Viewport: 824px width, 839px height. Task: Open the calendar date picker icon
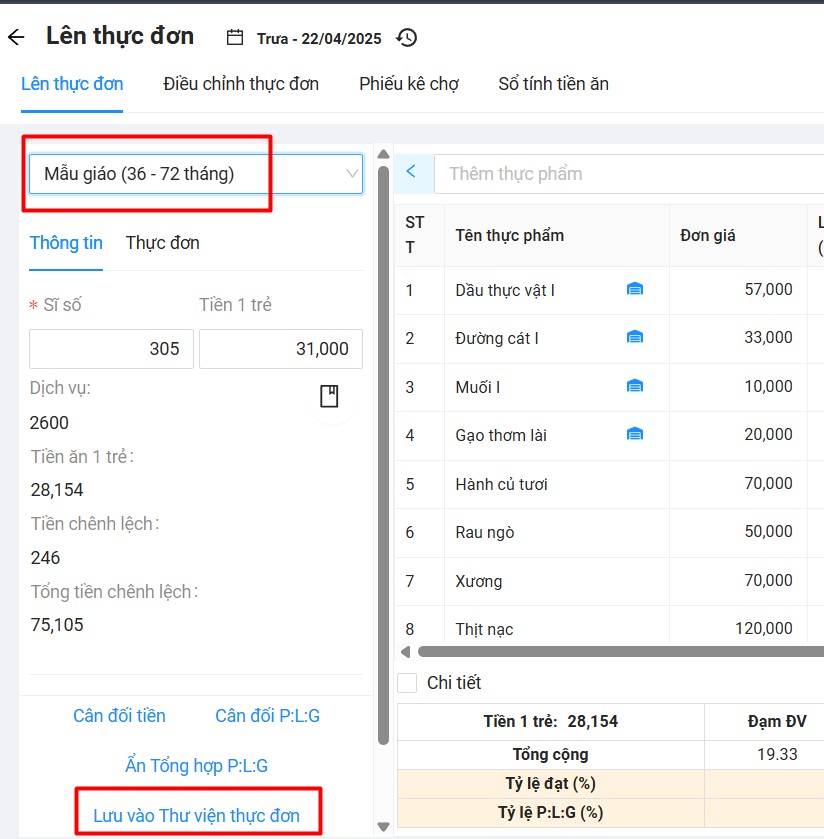pos(235,38)
